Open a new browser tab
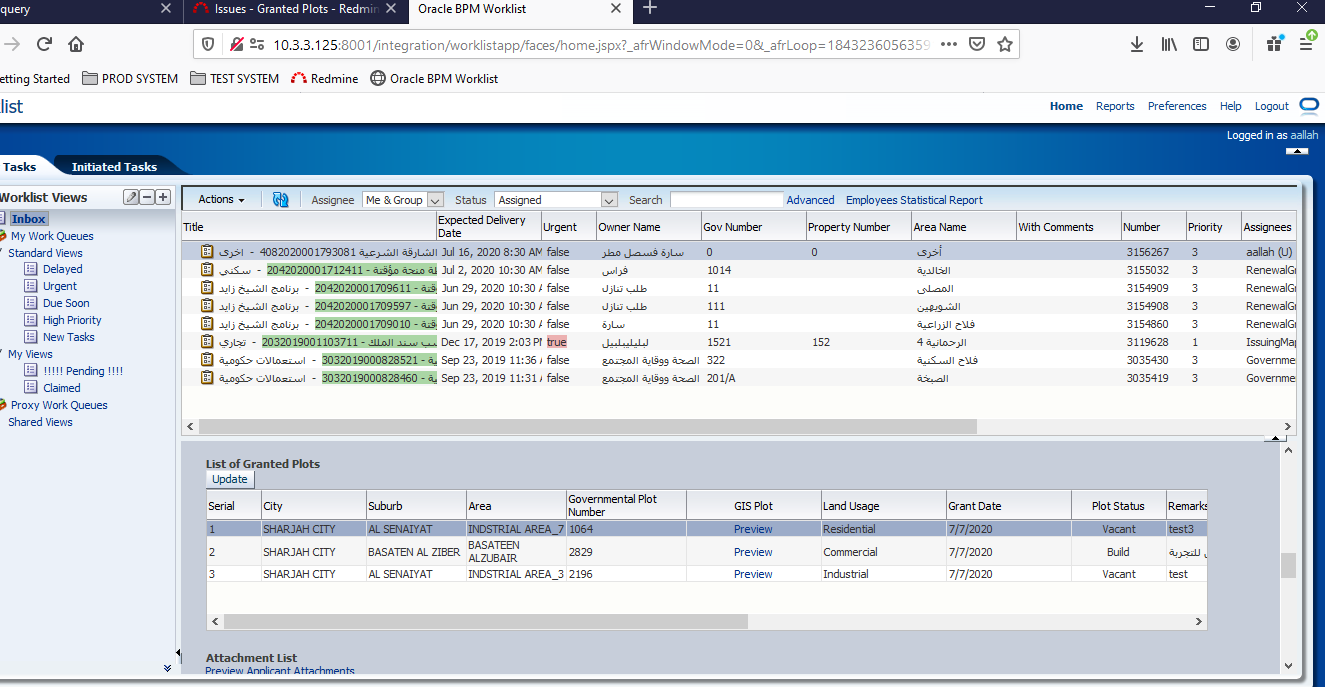Image resolution: width=1325 pixels, height=687 pixels. point(650,8)
